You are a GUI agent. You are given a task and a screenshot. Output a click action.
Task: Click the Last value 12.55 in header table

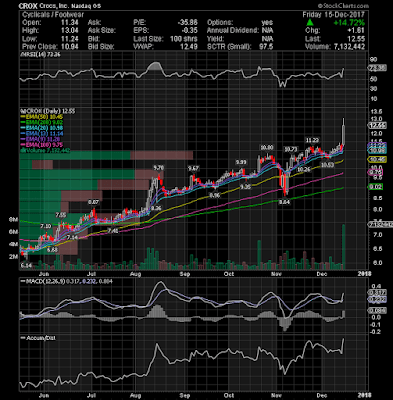356,39
